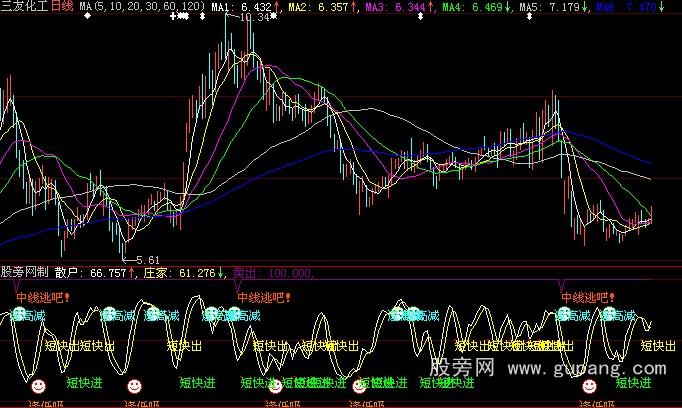Click the rightmost 中线逃吧! signal label
Screen dimensions: 682x408
(588, 298)
